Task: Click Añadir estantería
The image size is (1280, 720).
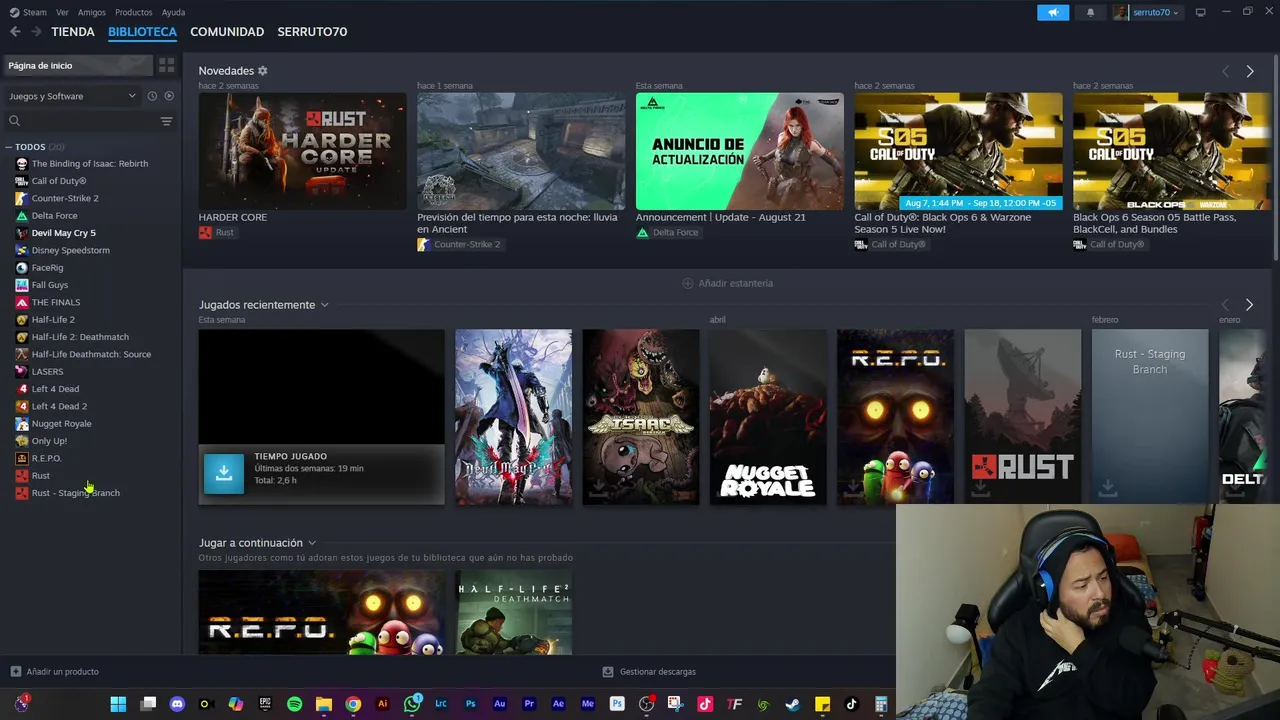Action: (727, 283)
